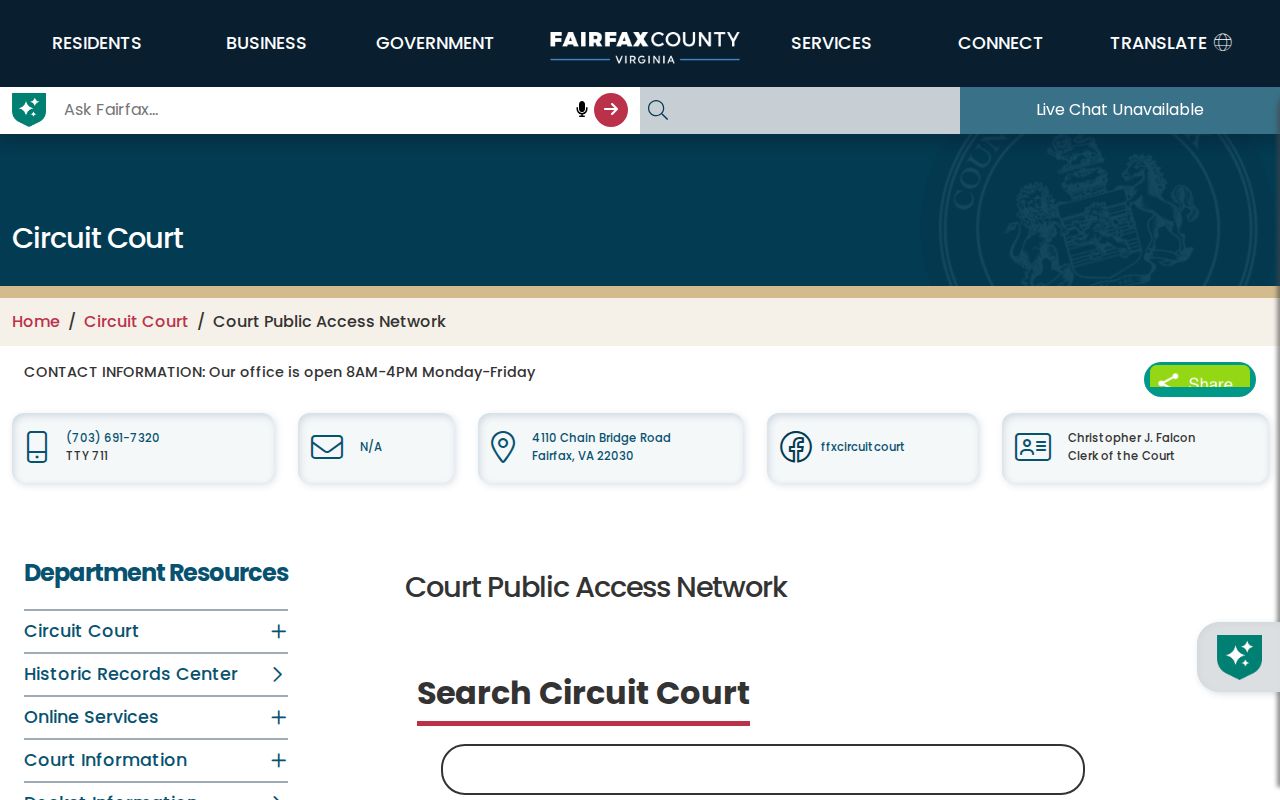Screen dimensions: 1280x800
Task: Click the map pin location icon
Action: click(503, 447)
